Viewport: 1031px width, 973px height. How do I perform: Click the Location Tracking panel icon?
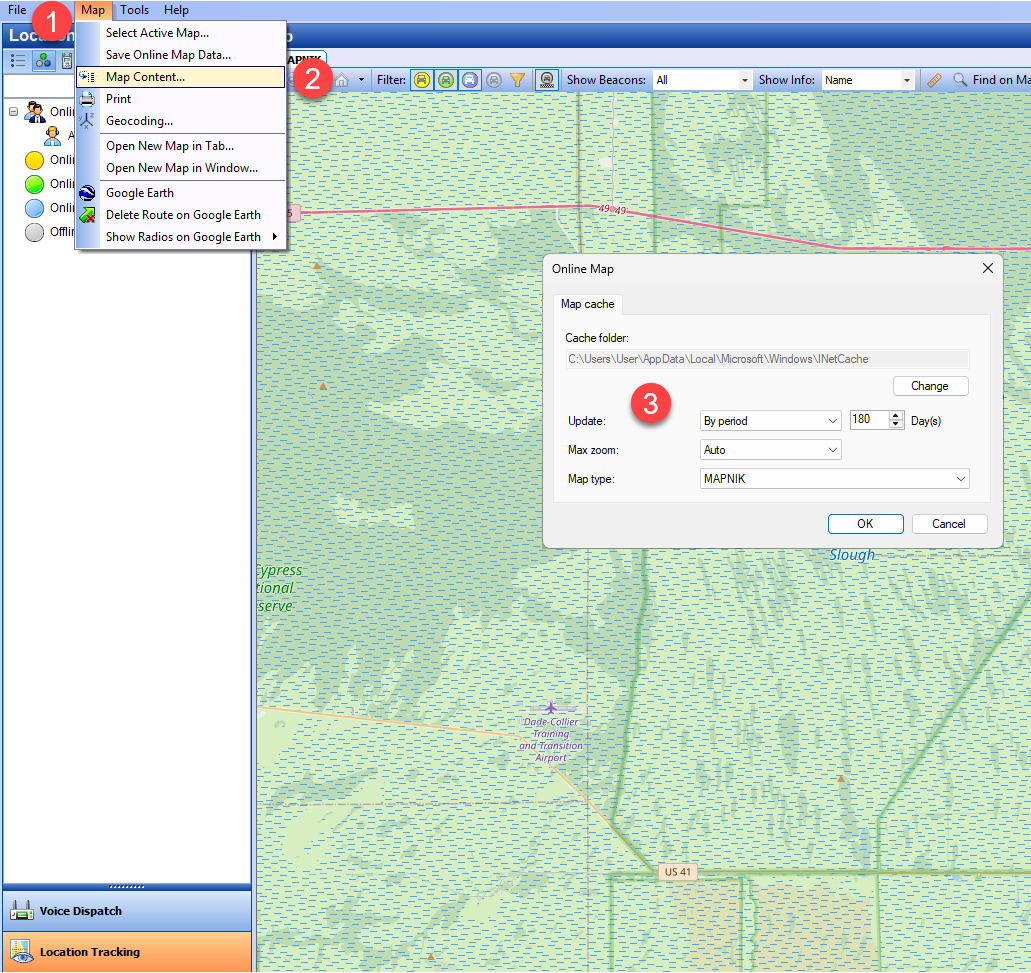tap(22, 952)
